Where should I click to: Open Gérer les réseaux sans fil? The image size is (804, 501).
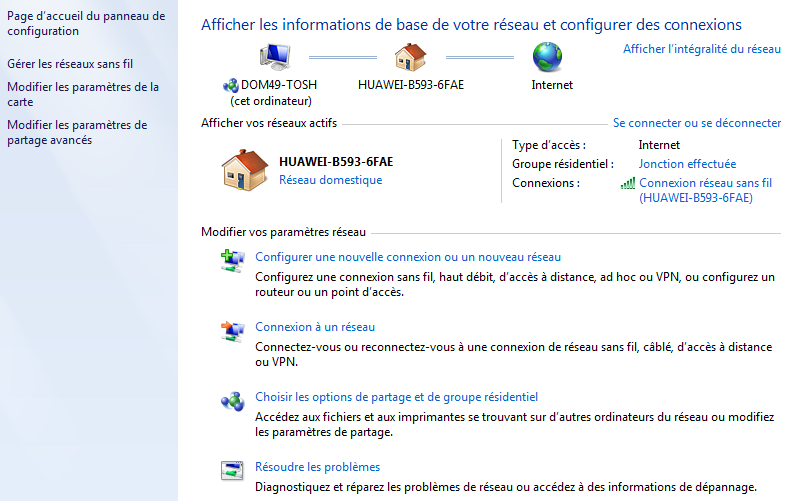[x=70, y=64]
